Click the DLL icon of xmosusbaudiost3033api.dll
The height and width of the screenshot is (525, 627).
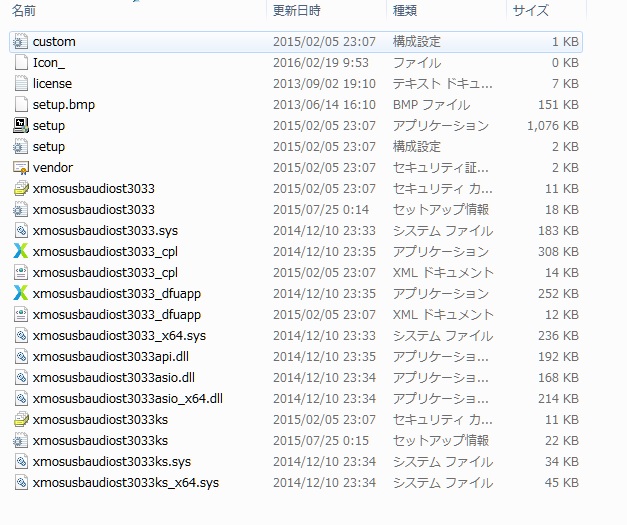[x=21, y=357]
